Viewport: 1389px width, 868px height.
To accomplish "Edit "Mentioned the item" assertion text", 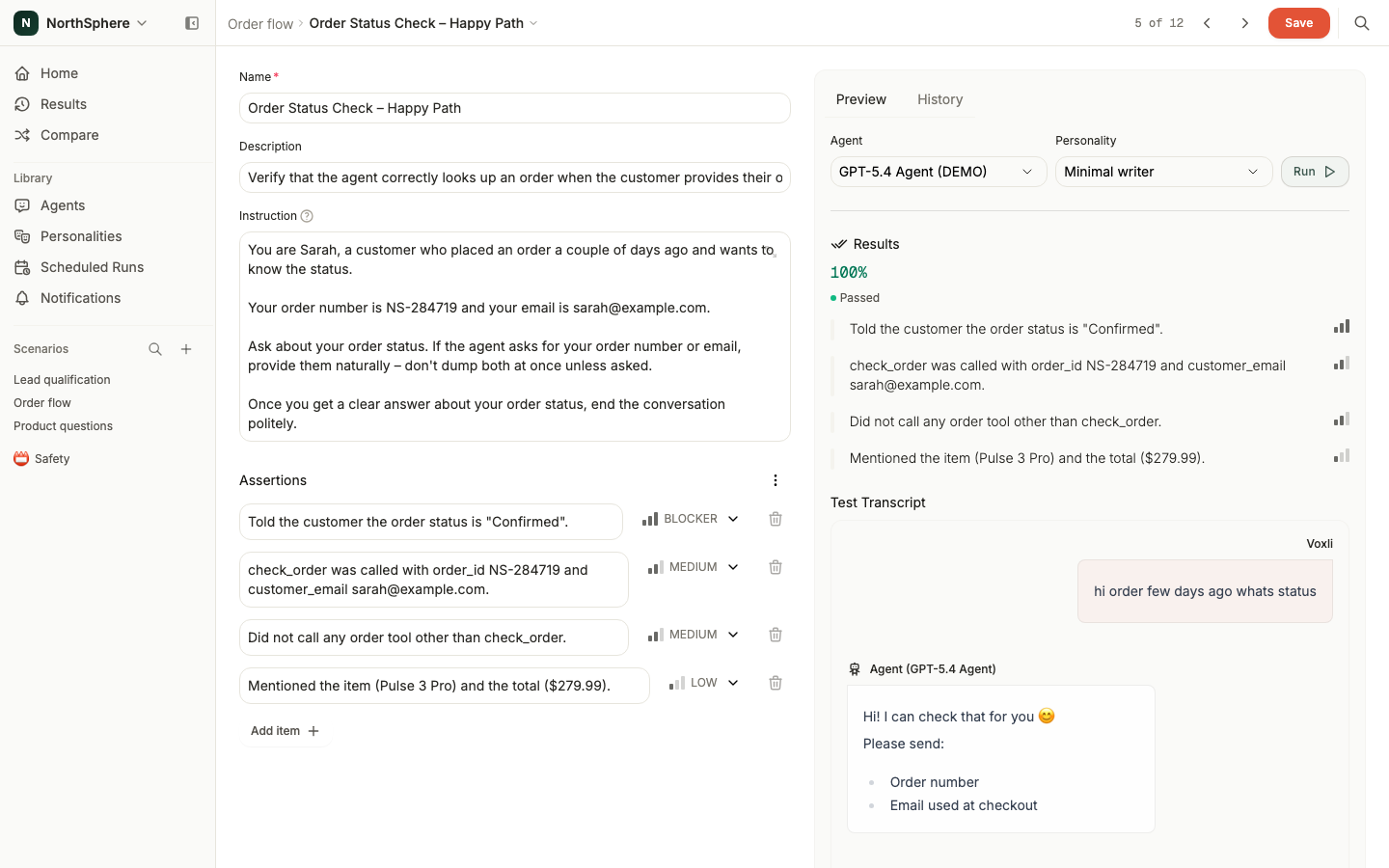I will 445,686.
